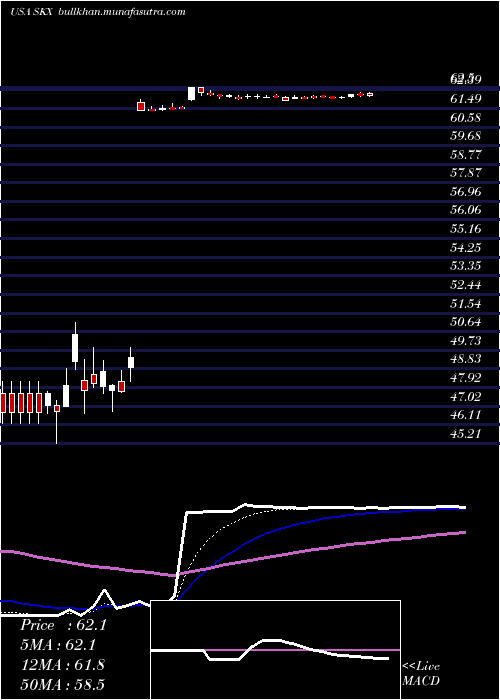This screenshot has height=700, width=500.
Task: Select the 51.54 price axis label
Action: point(465,304)
